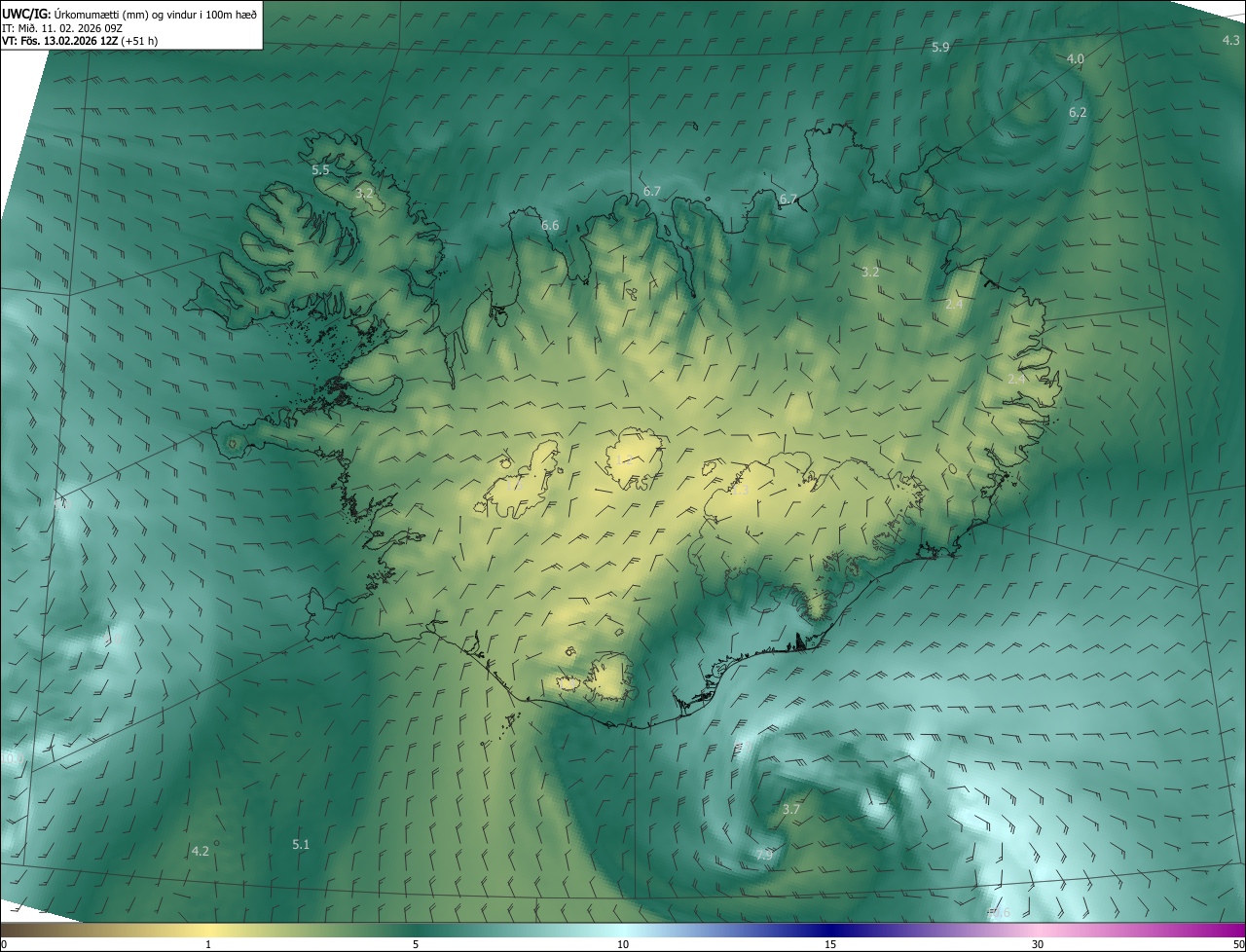Click the "6.2" value label on the map
Image resolution: width=1246 pixels, height=952 pixels.
(x=1078, y=112)
